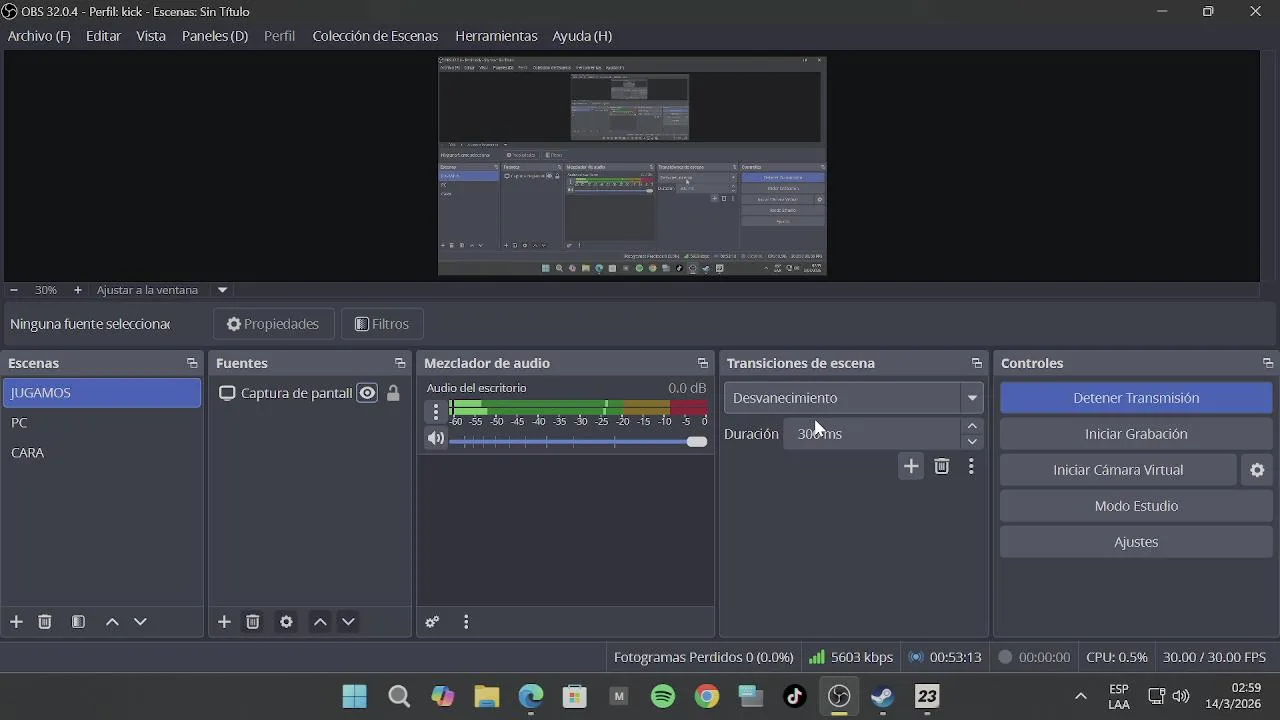
Task: Adjust the Audio del escritorio volume slider
Action: click(x=578, y=441)
